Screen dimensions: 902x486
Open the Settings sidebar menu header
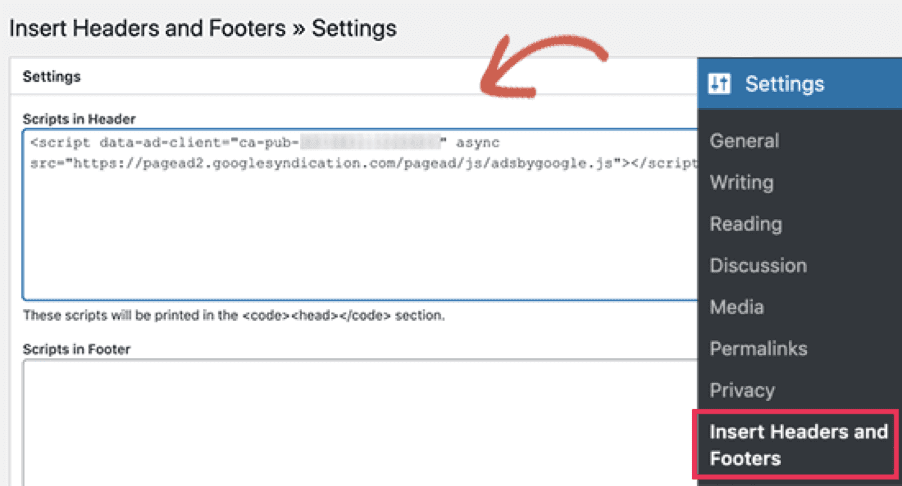click(800, 84)
